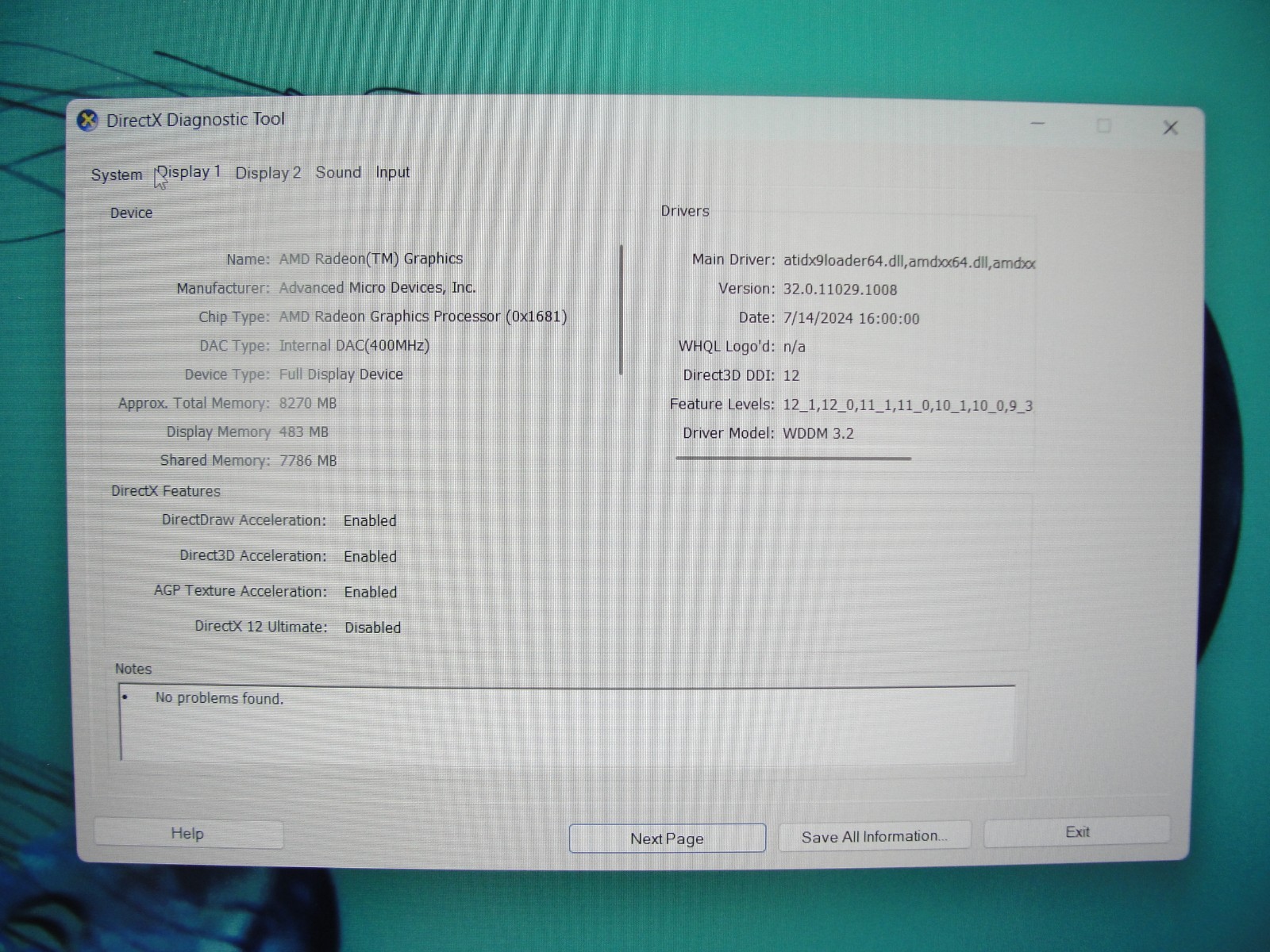Click DAC type Internal DAC(400MHz)
Image resolution: width=1270 pixels, height=952 pixels.
tap(354, 346)
